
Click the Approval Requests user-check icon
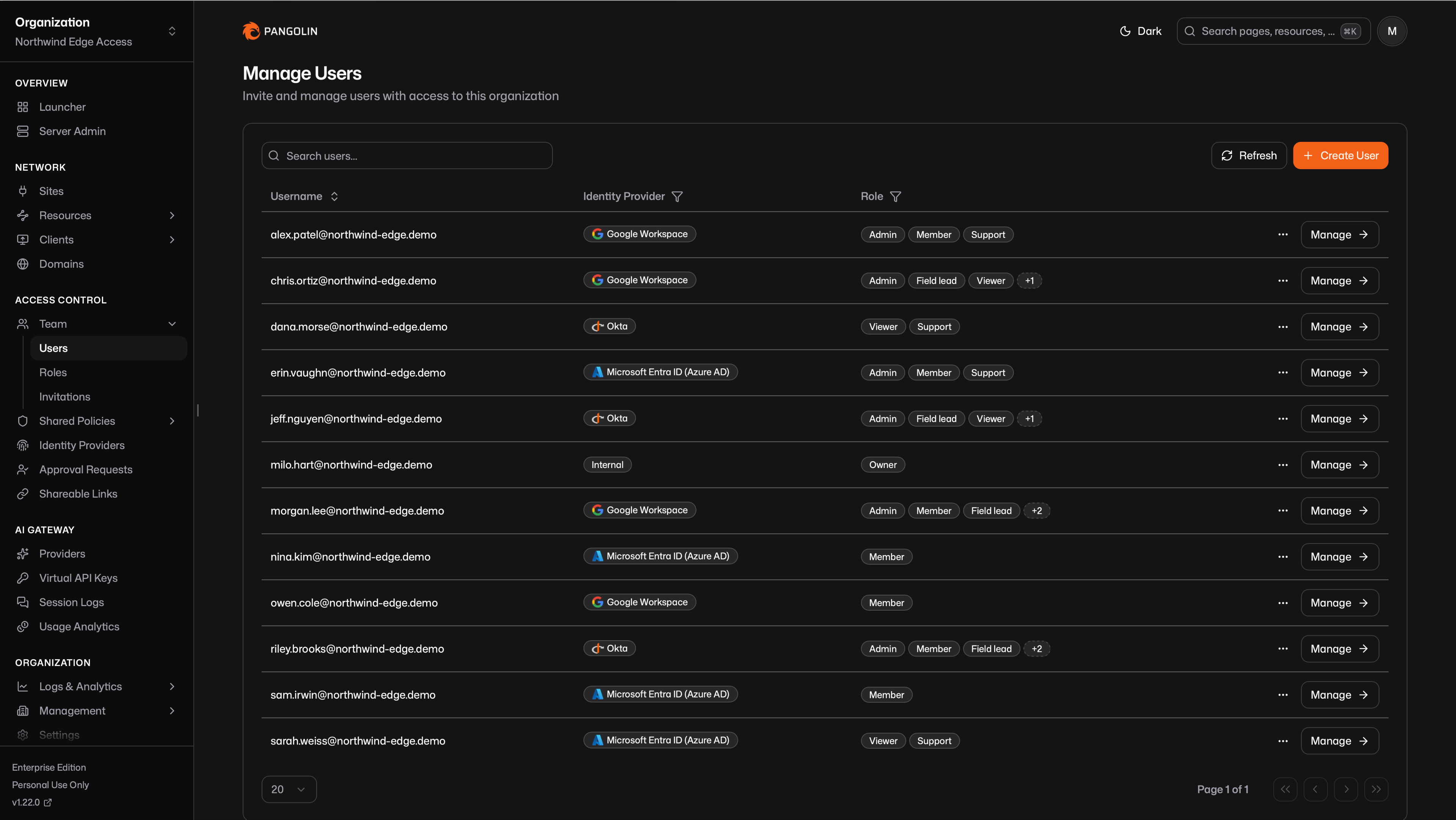(23, 470)
